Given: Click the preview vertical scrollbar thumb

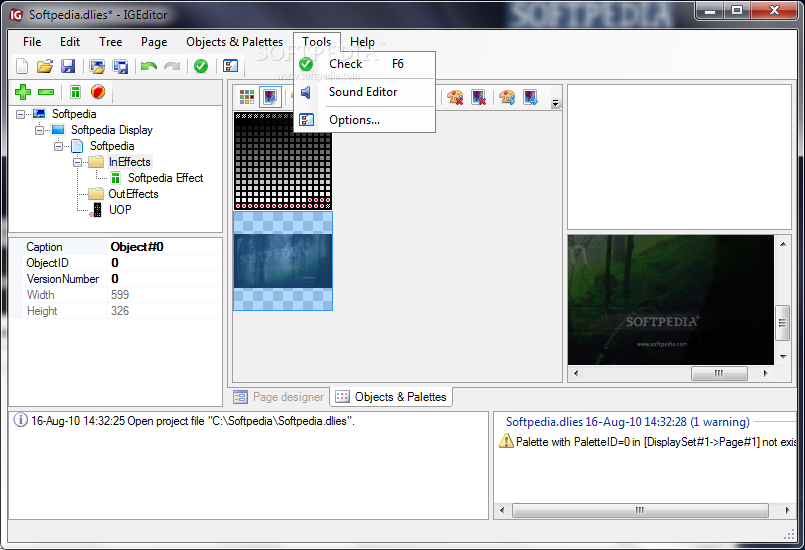Looking at the screenshot, I should pyautogui.click(x=782, y=323).
